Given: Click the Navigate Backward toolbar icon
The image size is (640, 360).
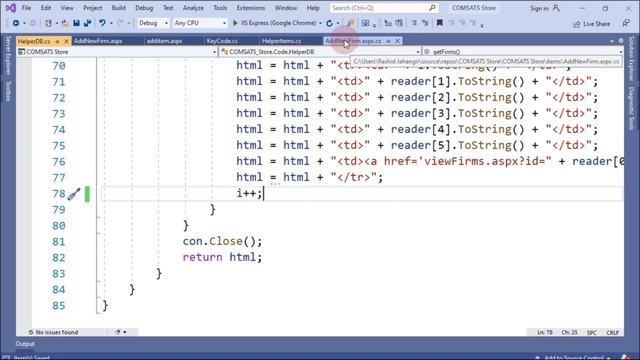Looking at the screenshot, I should pyautogui.click(x=16, y=23).
